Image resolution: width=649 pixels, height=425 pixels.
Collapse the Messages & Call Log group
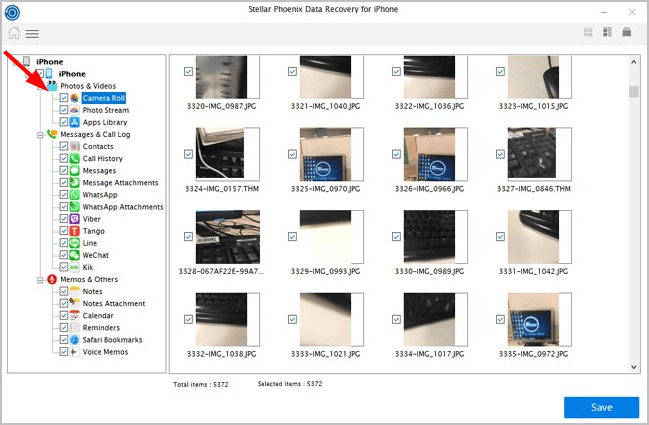(x=40, y=135)
